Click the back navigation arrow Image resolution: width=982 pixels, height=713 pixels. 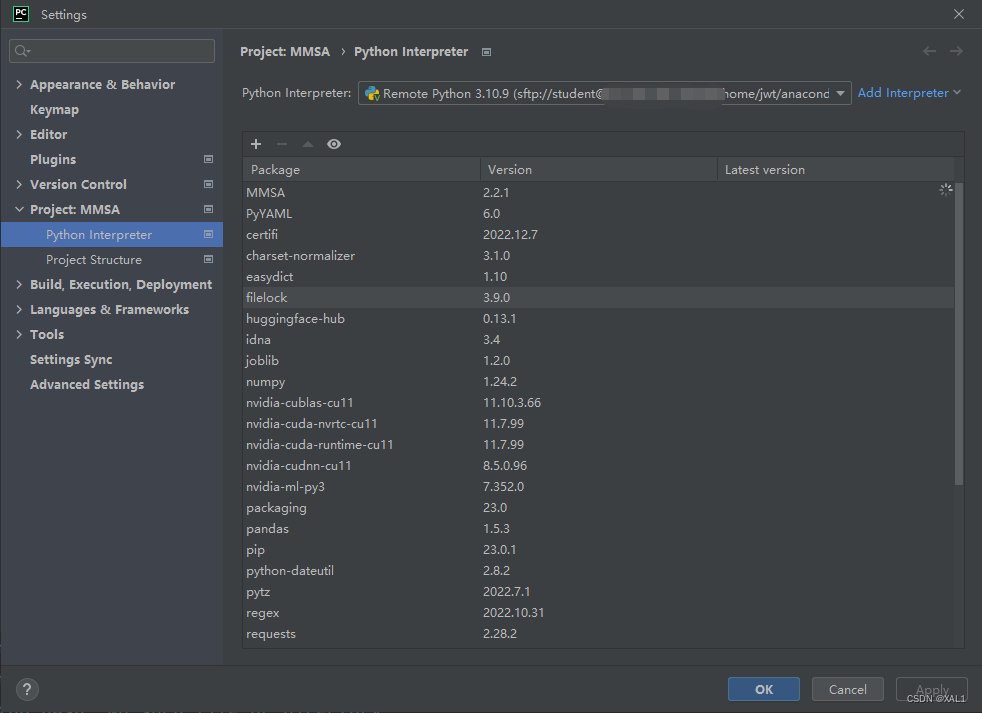click(929, 51)
